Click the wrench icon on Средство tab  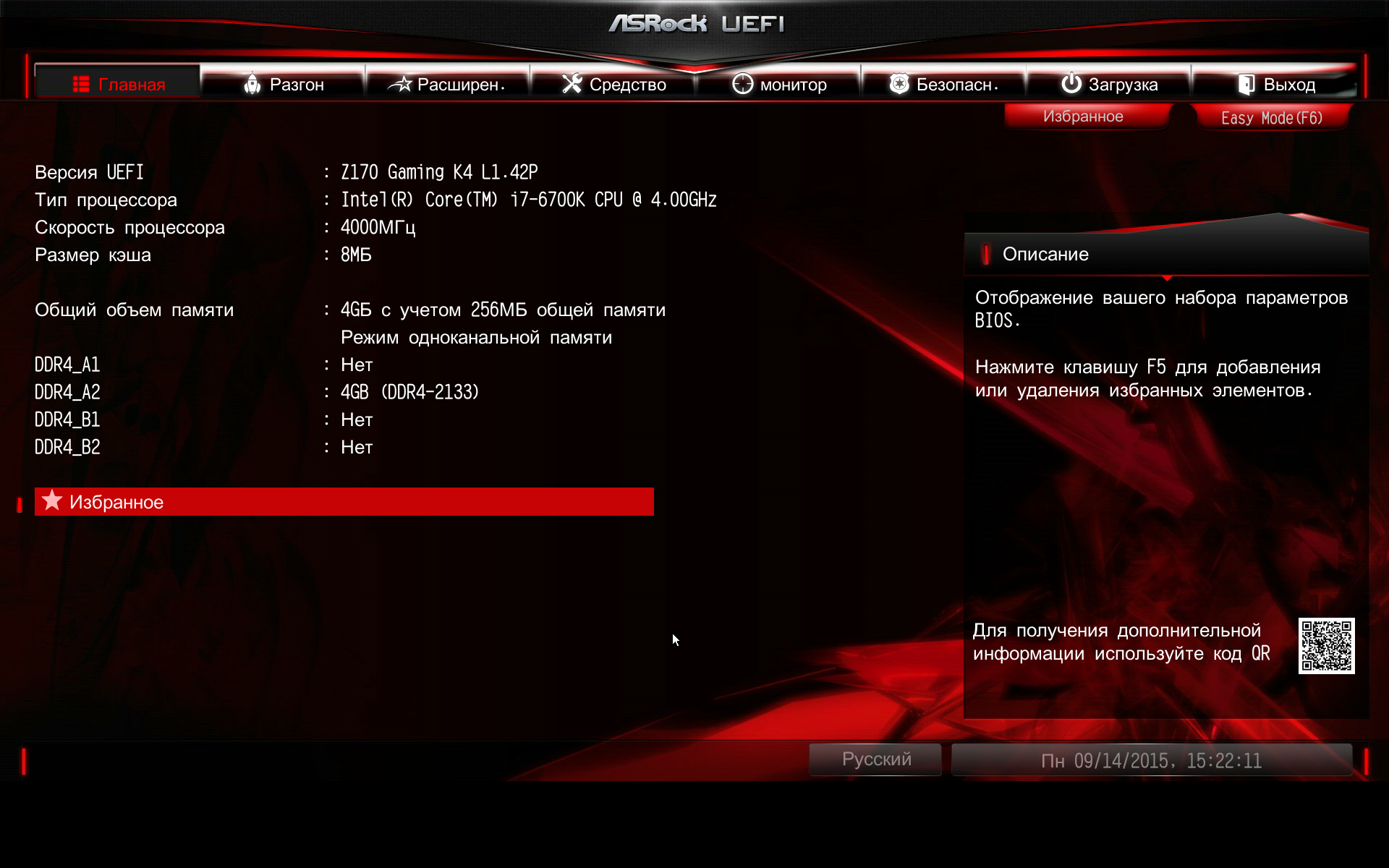572,85
